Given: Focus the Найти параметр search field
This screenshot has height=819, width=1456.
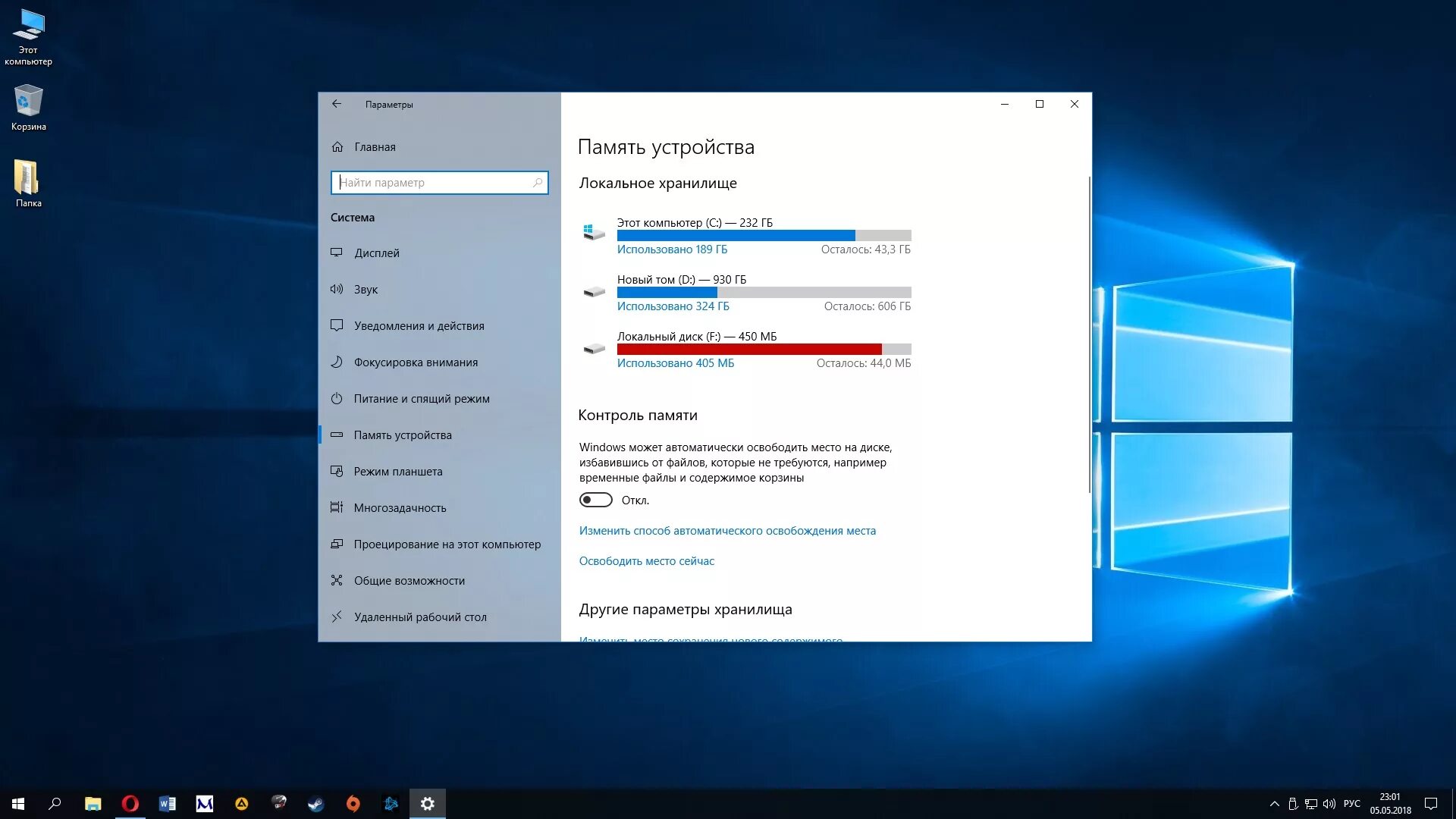Looking at the screenshot, I should [439, 183].
